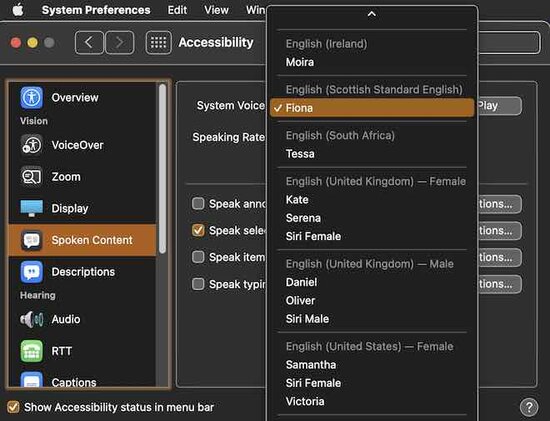Click the Audio speaker icon
This screenshot has width=550, height=421.
(x=32, y=319)
